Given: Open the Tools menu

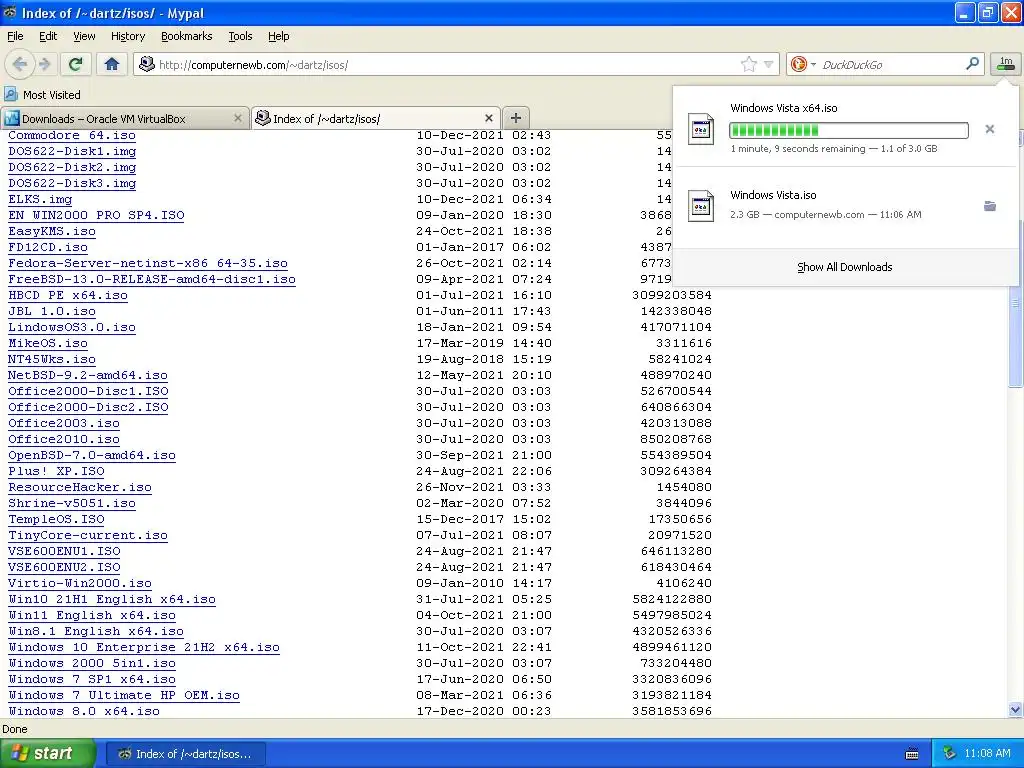Looking at the screenshot, I should click(240, 37).
